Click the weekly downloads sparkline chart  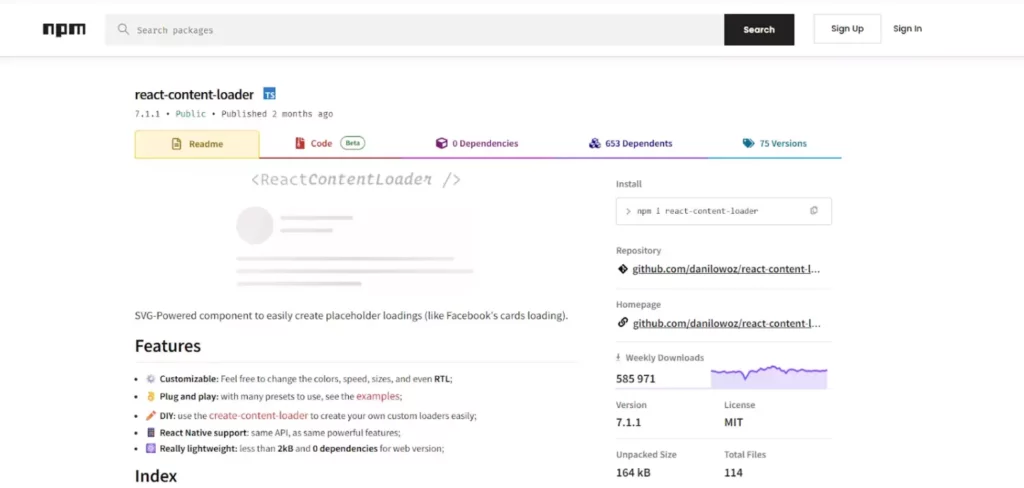[x=769, y=377]
